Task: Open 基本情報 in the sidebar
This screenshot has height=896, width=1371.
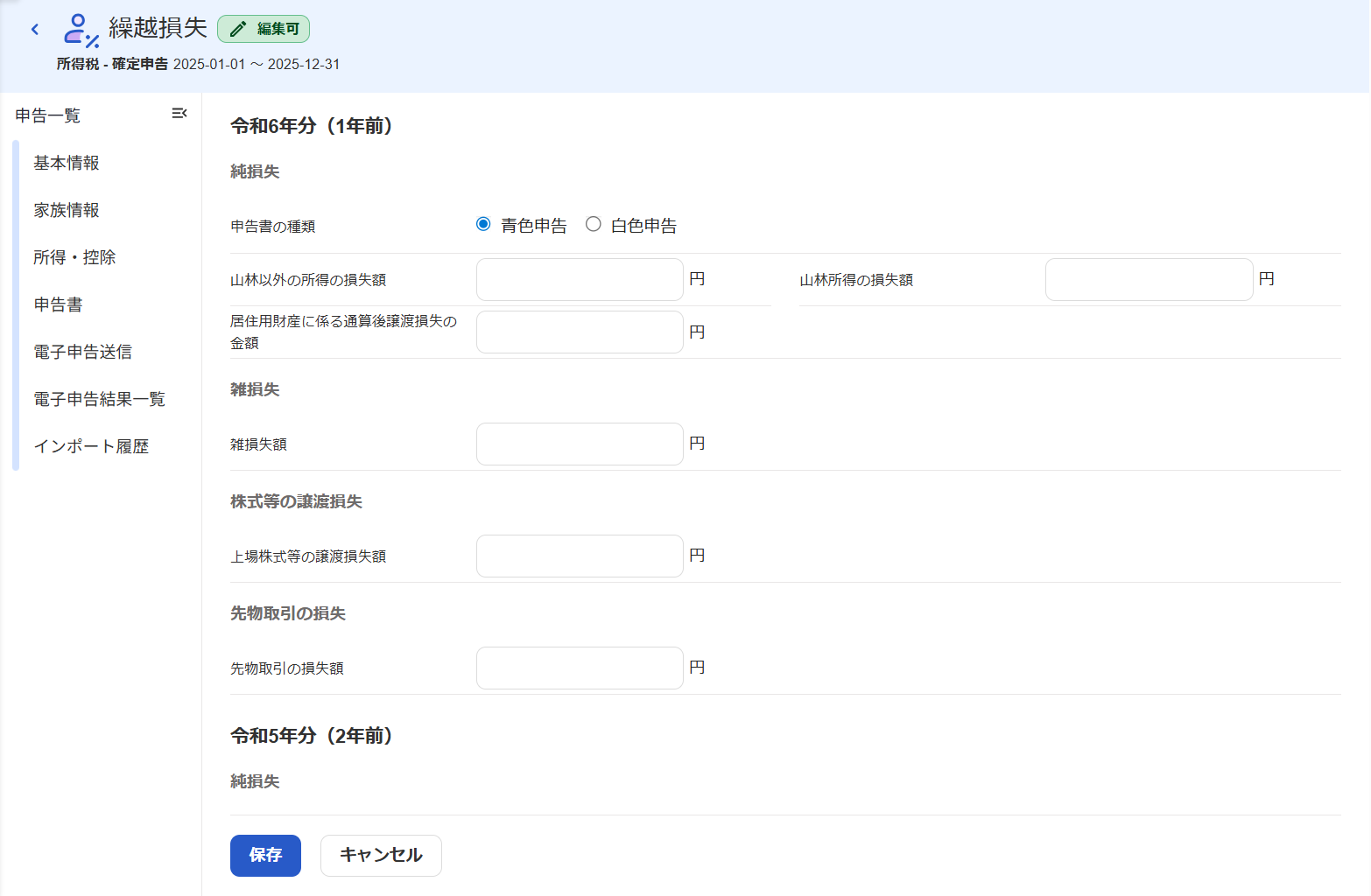Action: coord(67,163)
